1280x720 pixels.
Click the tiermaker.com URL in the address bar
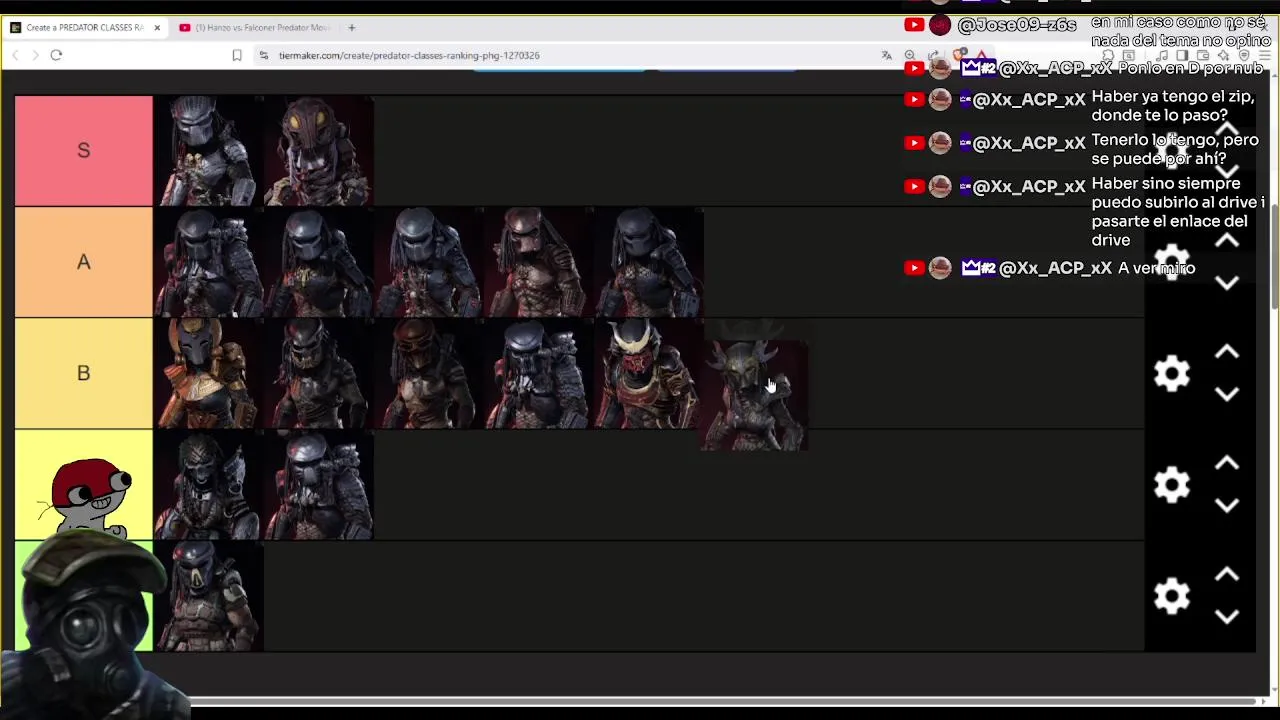pos(409,55)
